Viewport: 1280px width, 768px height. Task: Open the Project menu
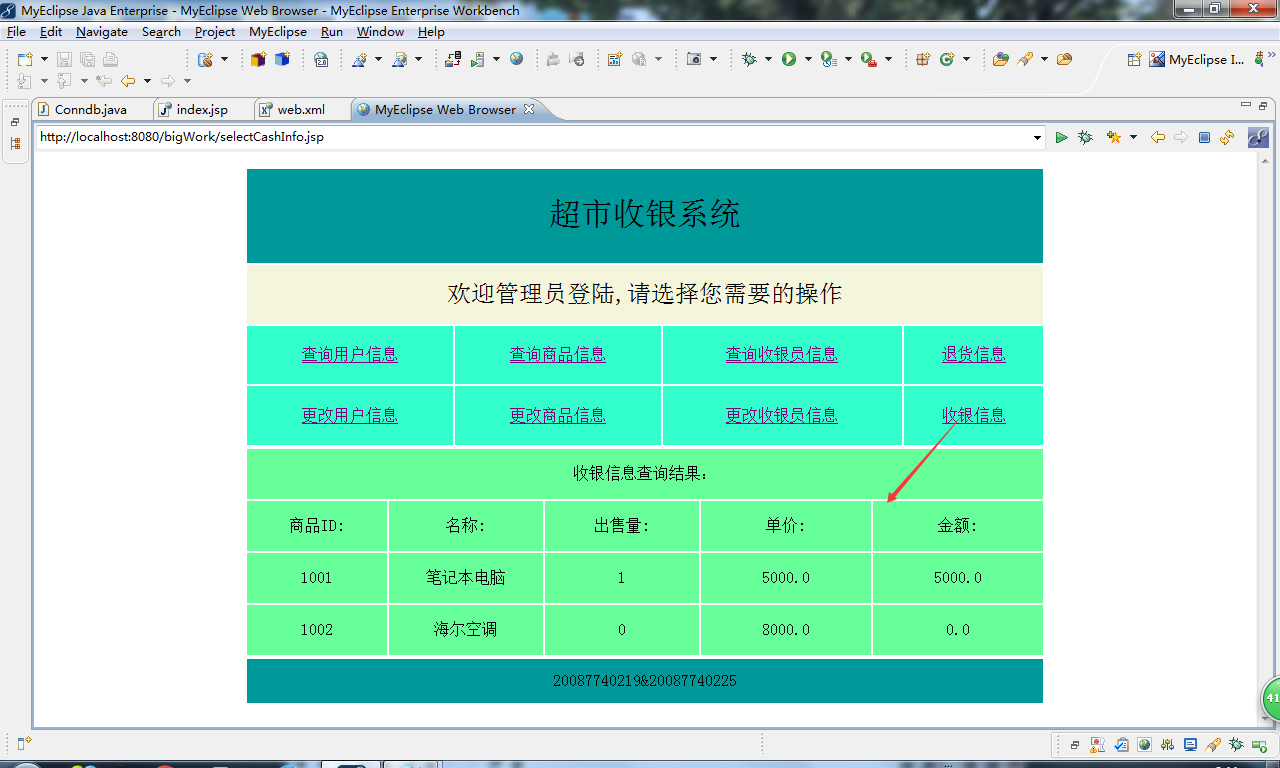pyautogui.click(x=215, y=32)
